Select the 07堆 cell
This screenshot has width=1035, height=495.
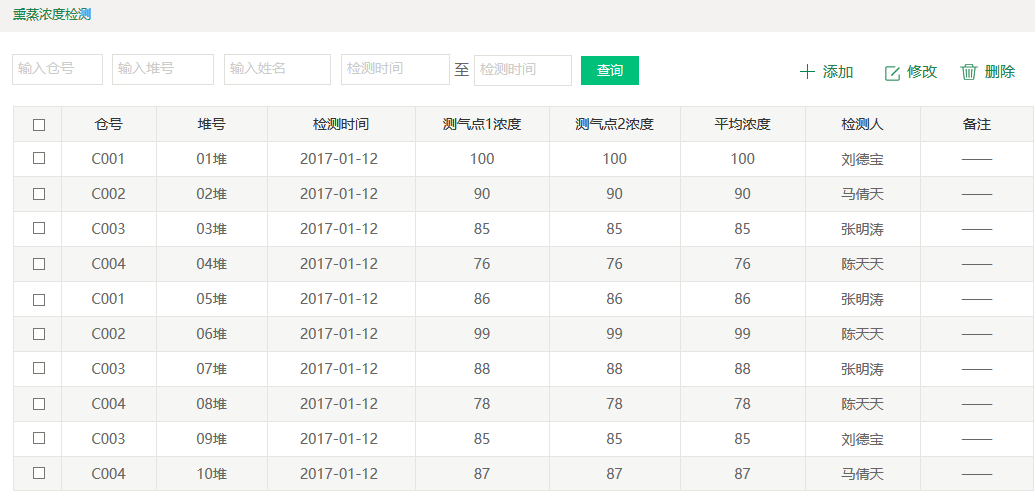(x=212, y=369)
